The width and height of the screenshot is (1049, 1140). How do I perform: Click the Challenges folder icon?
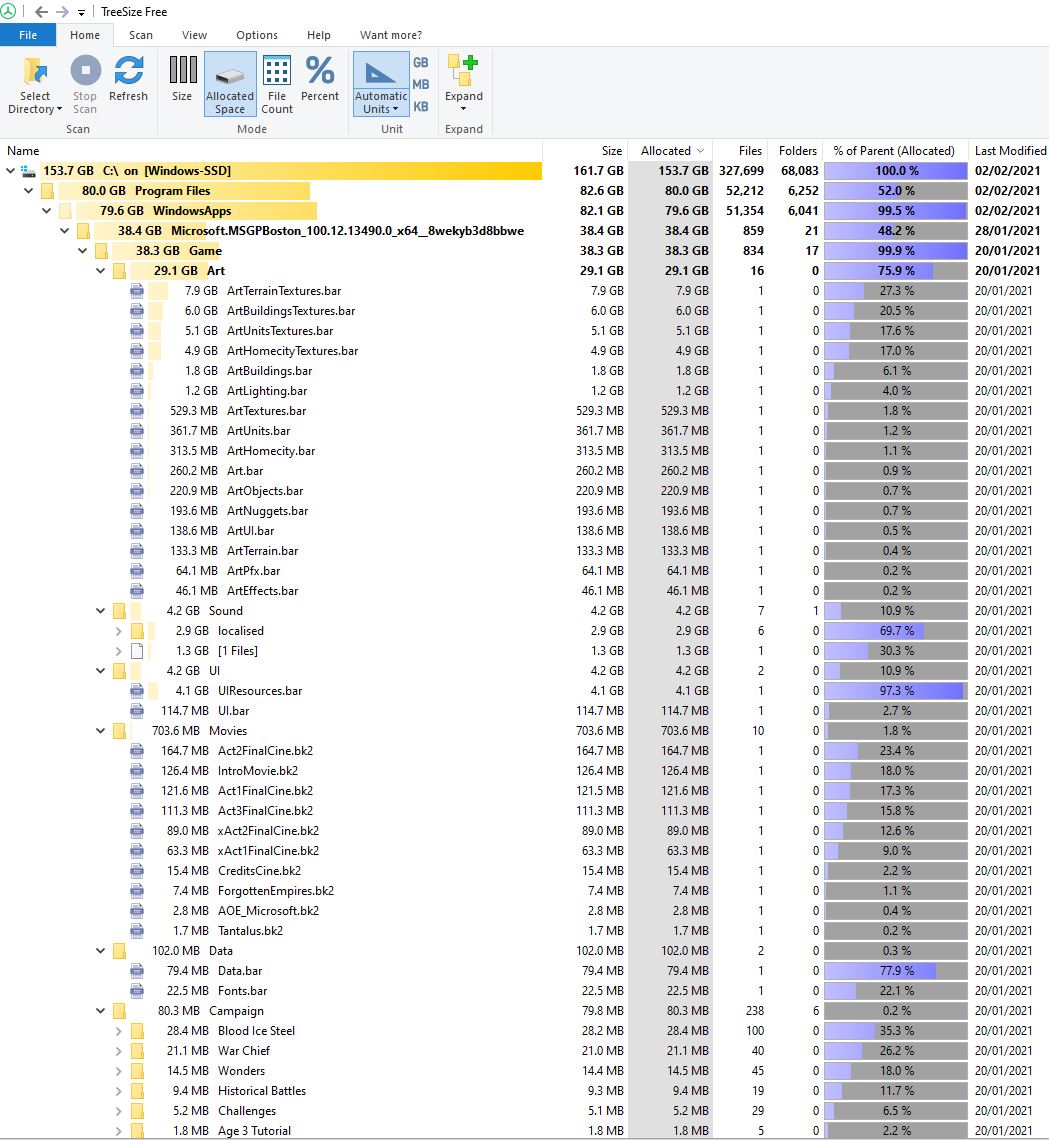pos(137,1111)
